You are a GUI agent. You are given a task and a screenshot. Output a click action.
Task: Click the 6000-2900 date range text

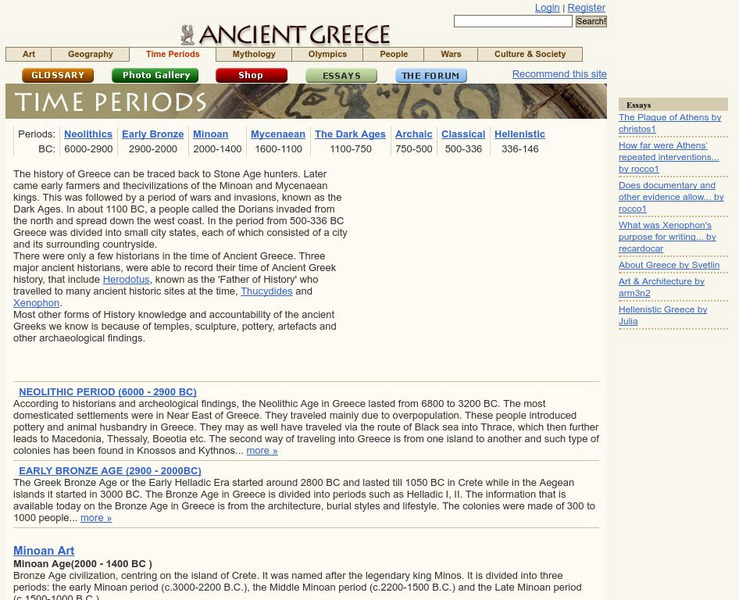[89, 149]
